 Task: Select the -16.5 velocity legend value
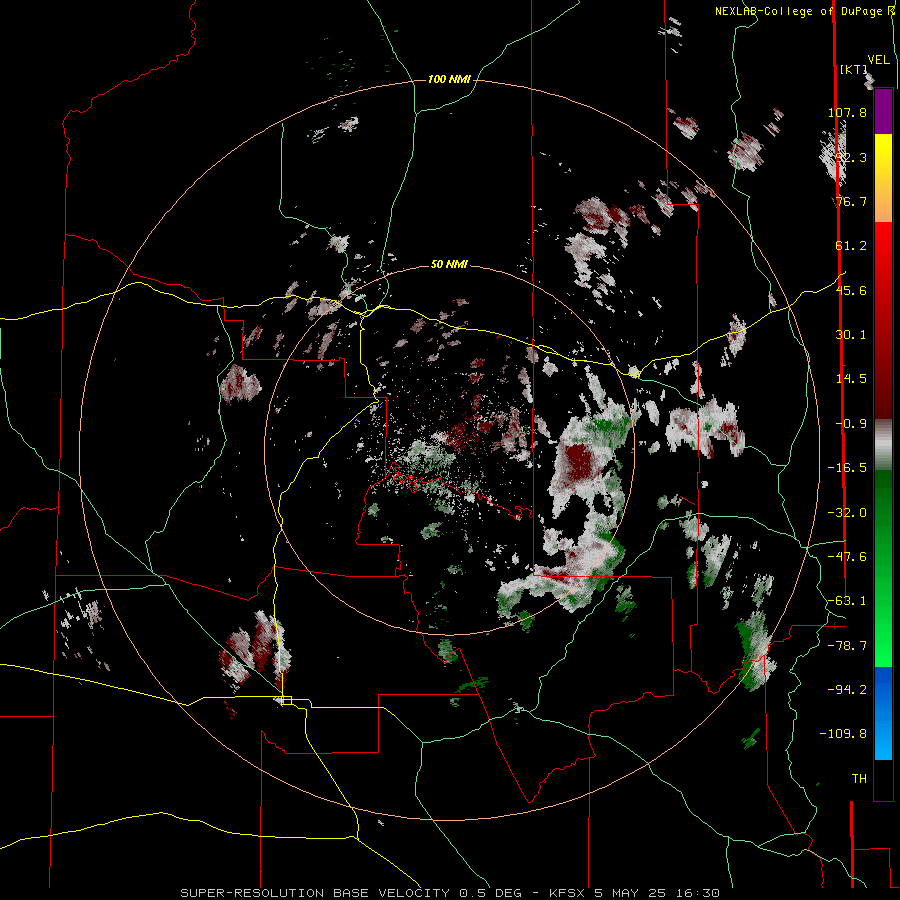click(847, 468)
